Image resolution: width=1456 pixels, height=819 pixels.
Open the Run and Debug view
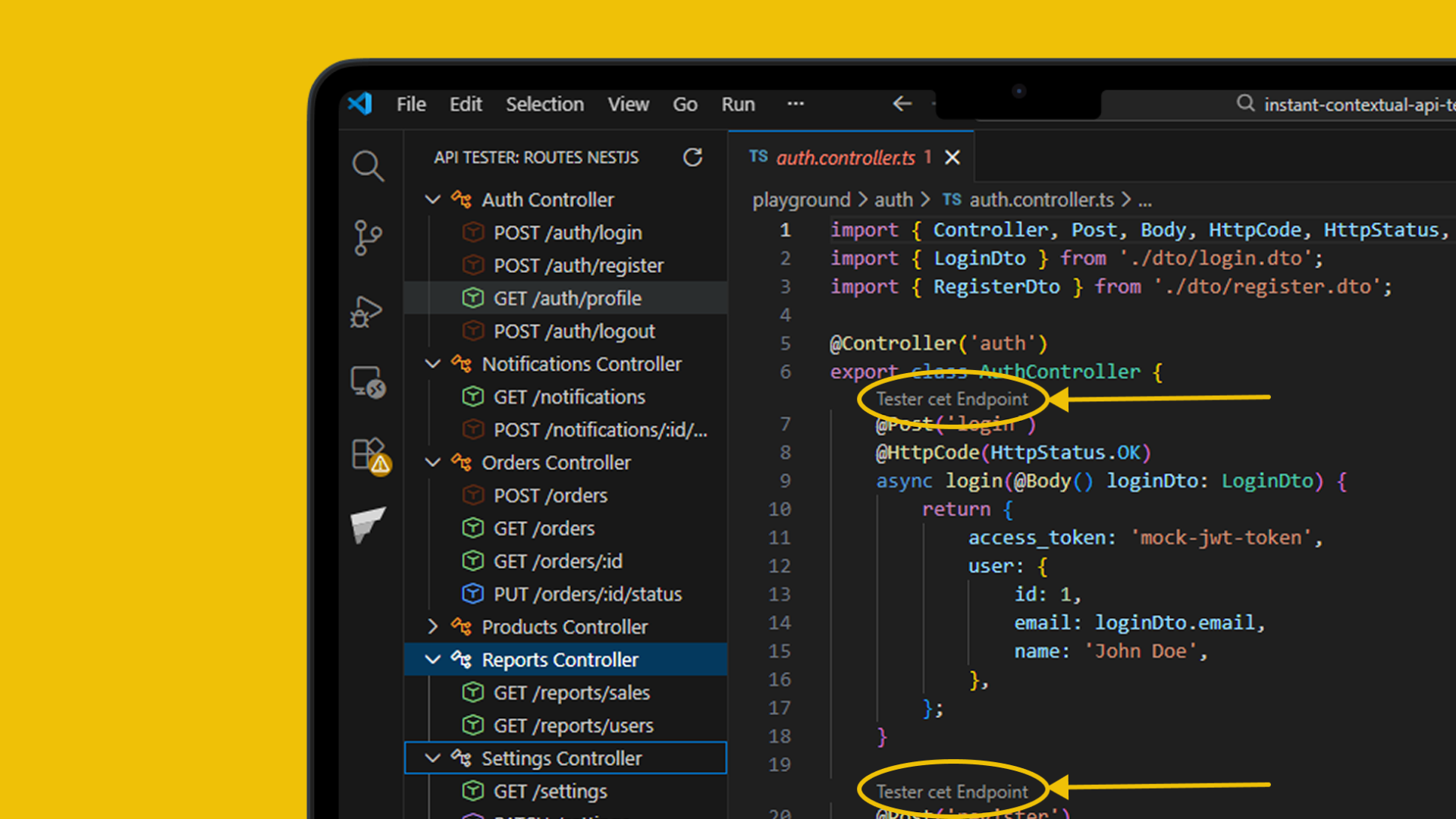366,311
